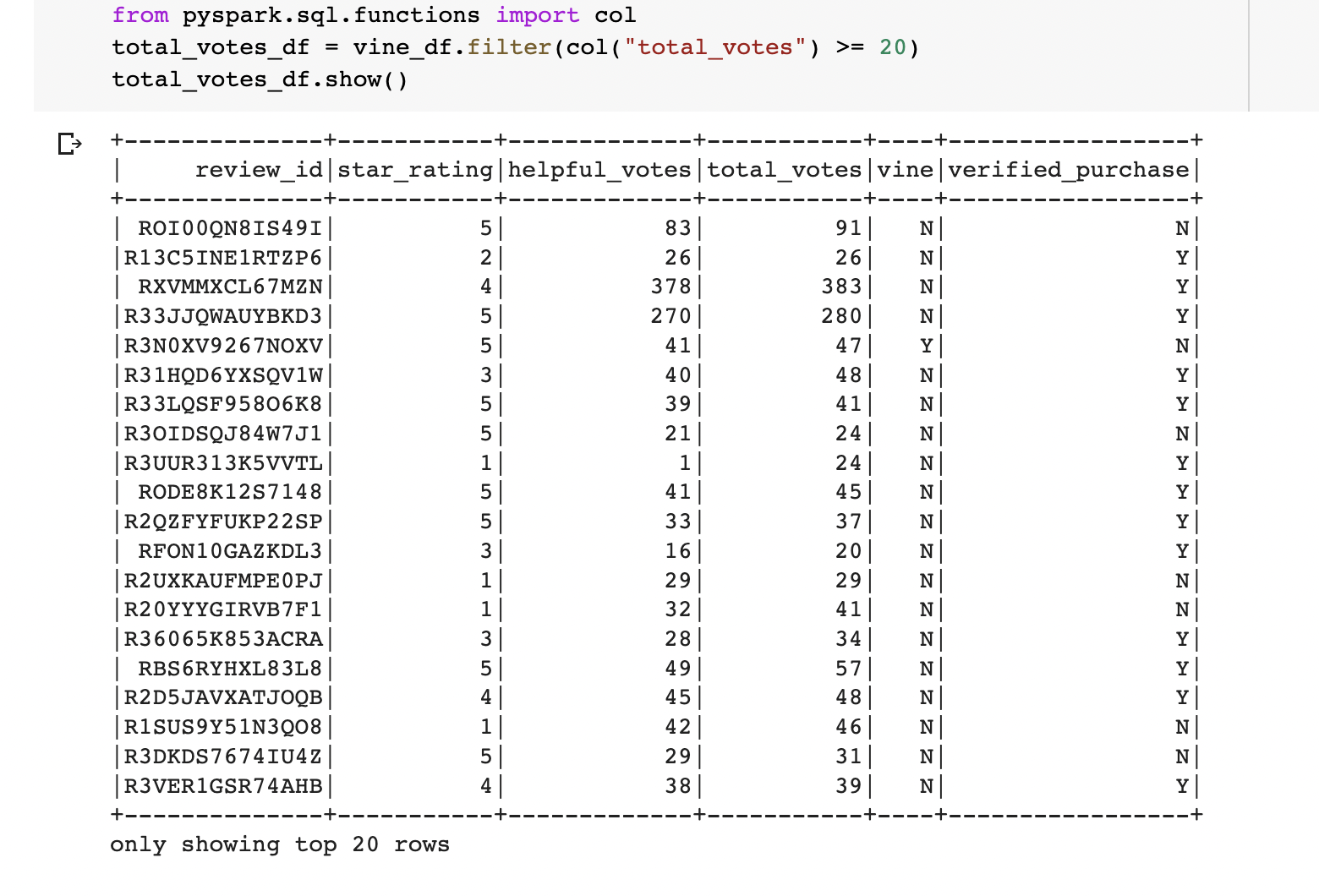Image resolution: width=1319 pixels, height=896 pixels.
Task: Click the last row R3VER1GSR74AHB
Action: 222,785
